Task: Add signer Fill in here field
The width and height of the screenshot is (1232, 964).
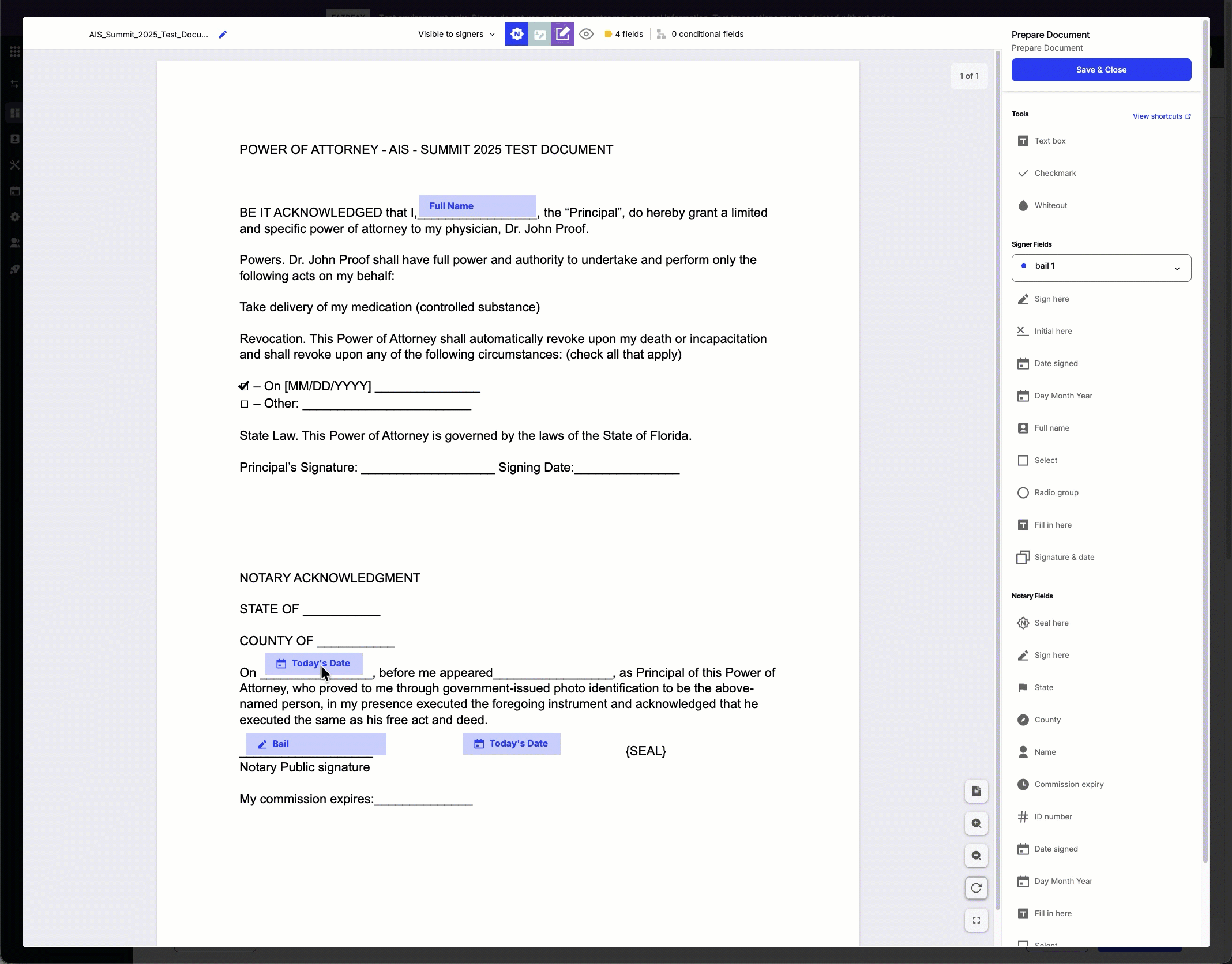Action: (1101, 525)
